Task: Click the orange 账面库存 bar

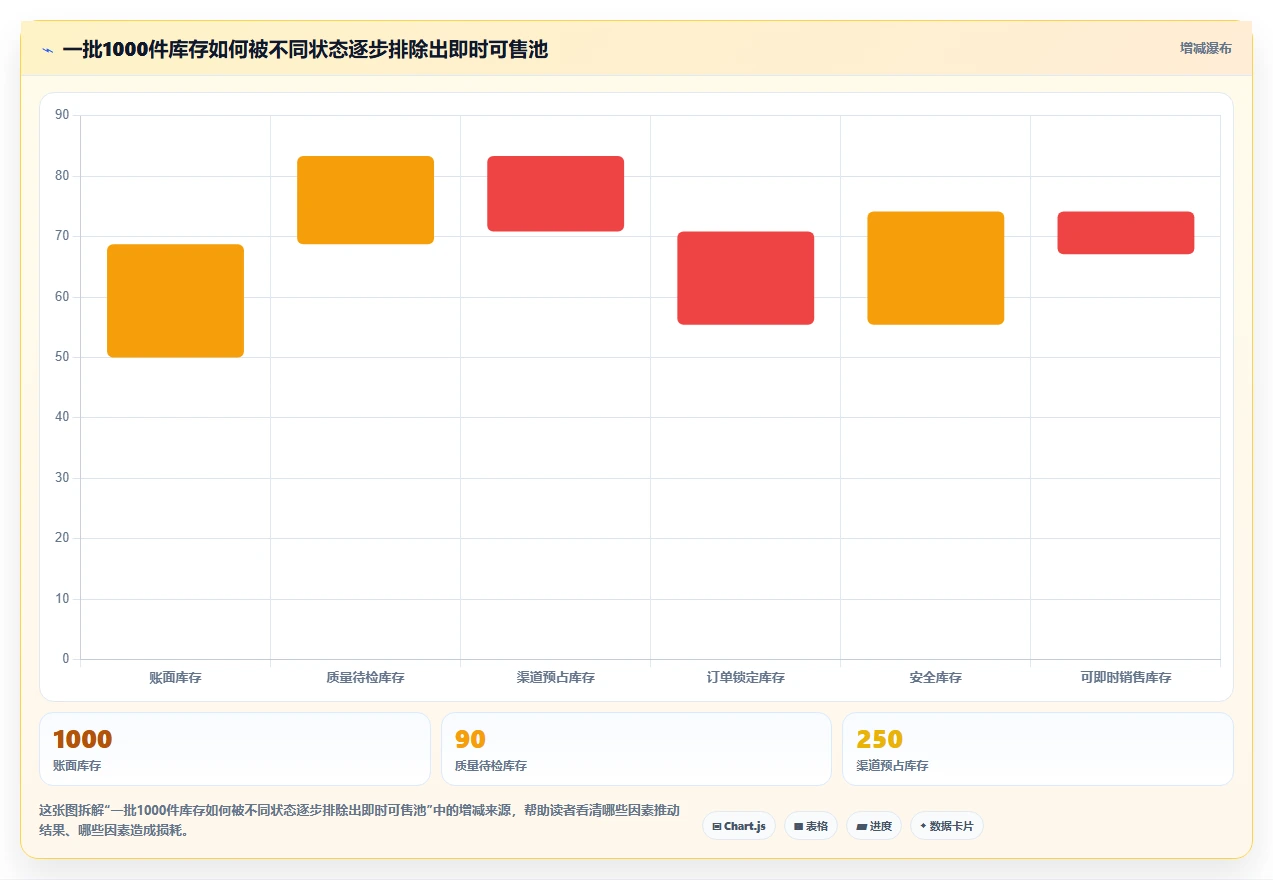Action: tap(175, 301)
